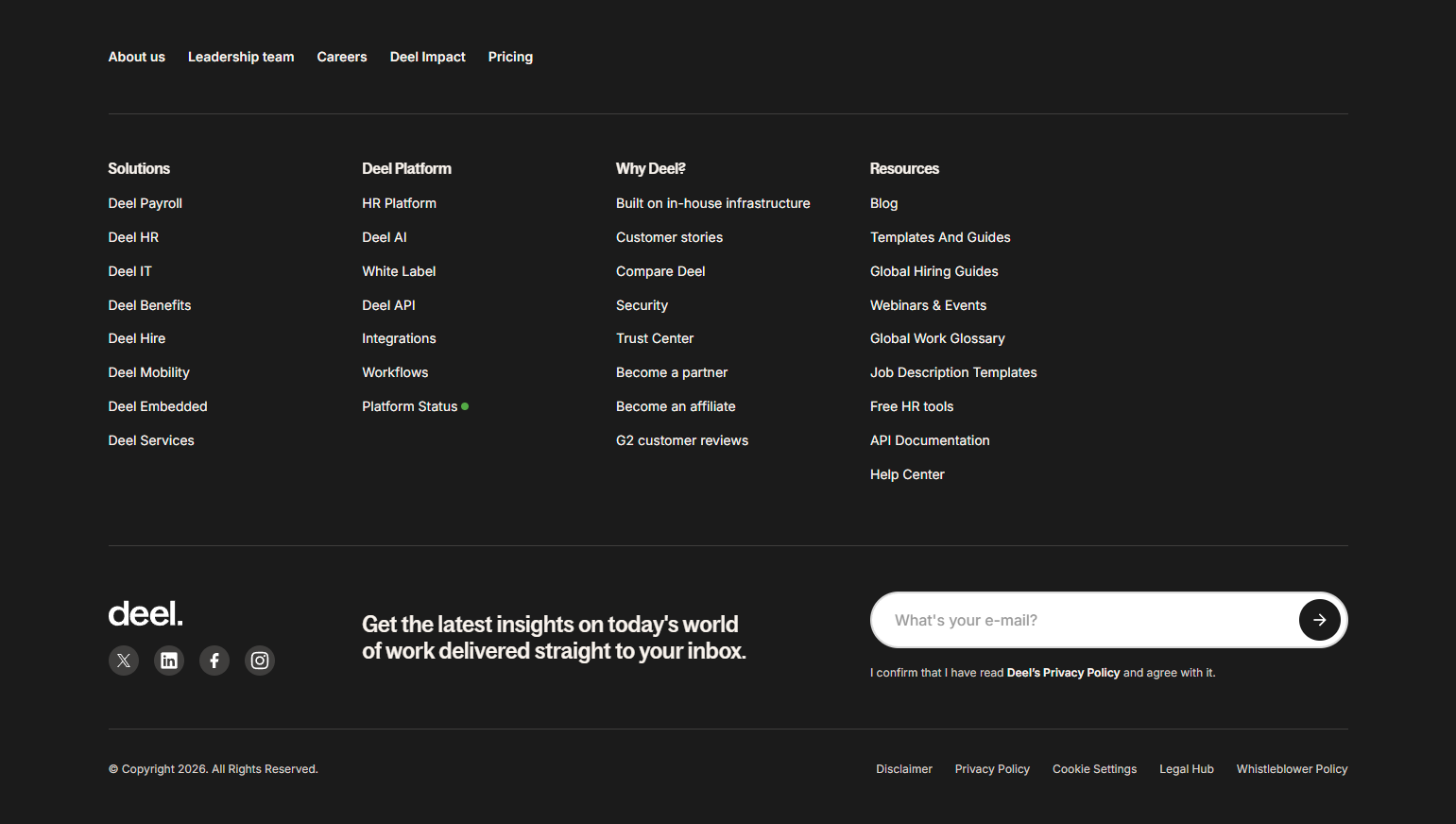Open Deel Payroll link
The image size is (1456, 824).
pos(146,203)
